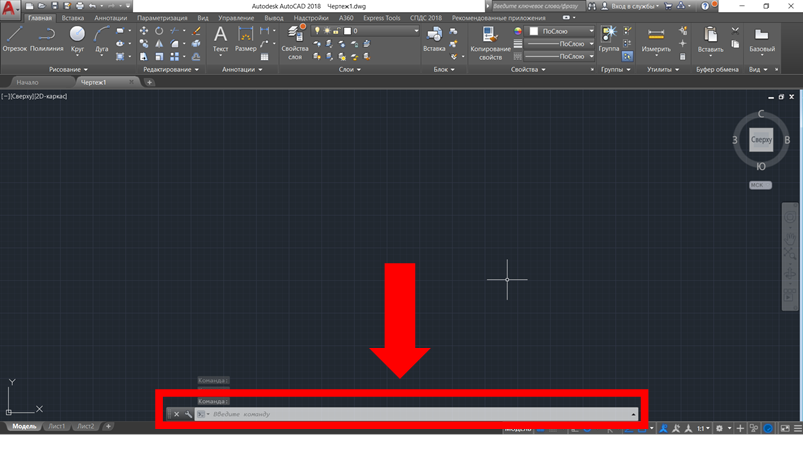This screenshot has height=450, width=803.
Task: Click the Круг circle tool
Action: [77, 38]
